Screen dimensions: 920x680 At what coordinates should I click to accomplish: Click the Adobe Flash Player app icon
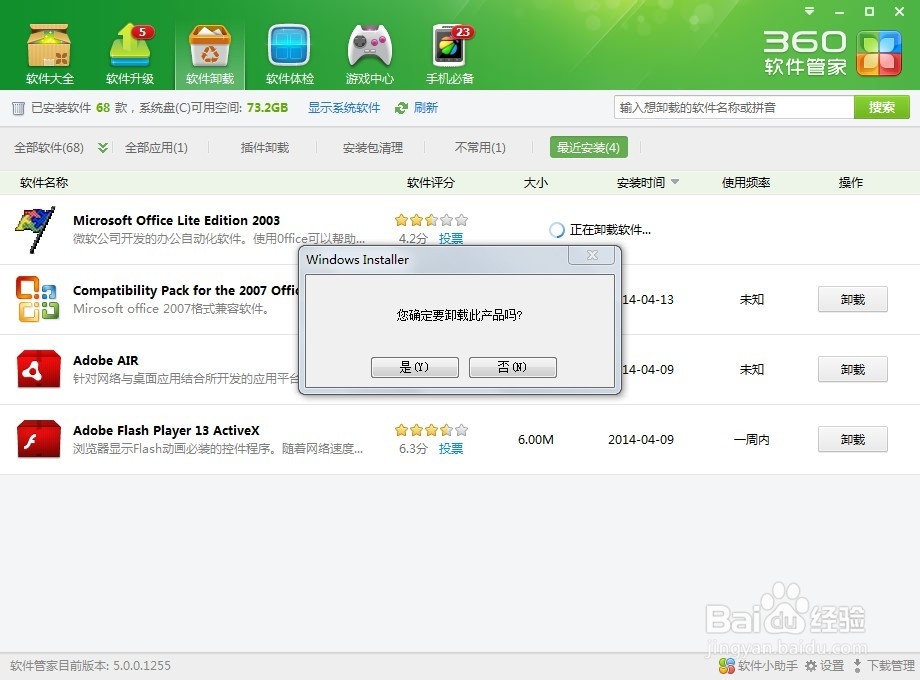39,439
